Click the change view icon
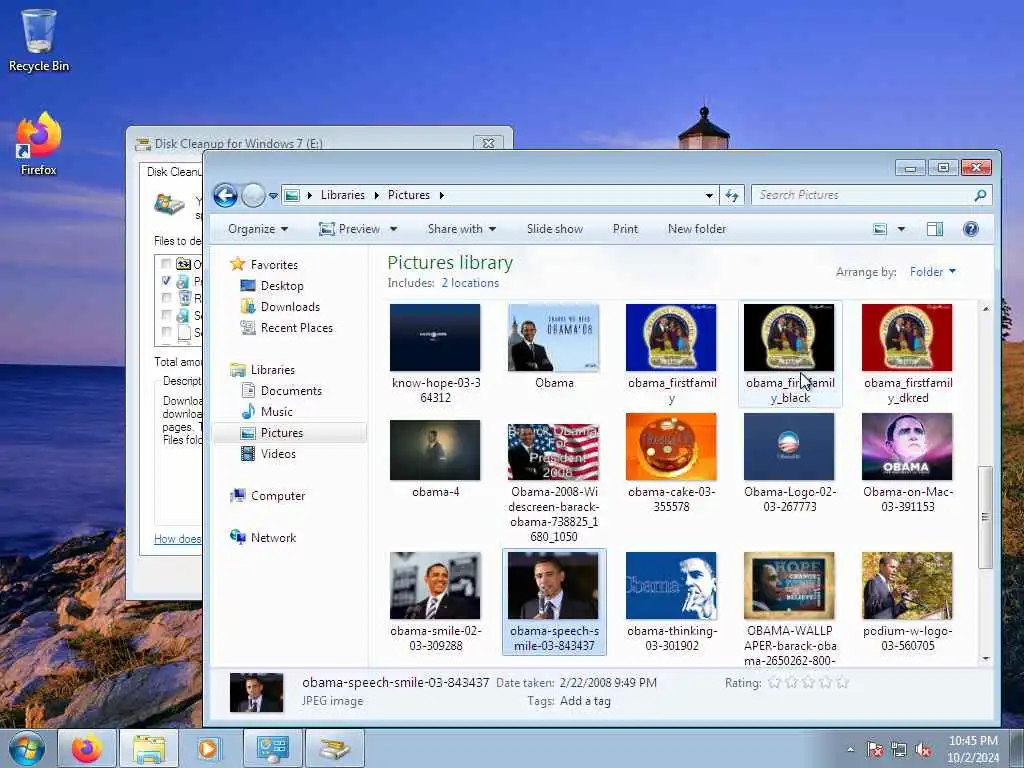The height and width of the screenshot is (768, 1024). coord(880,229)
